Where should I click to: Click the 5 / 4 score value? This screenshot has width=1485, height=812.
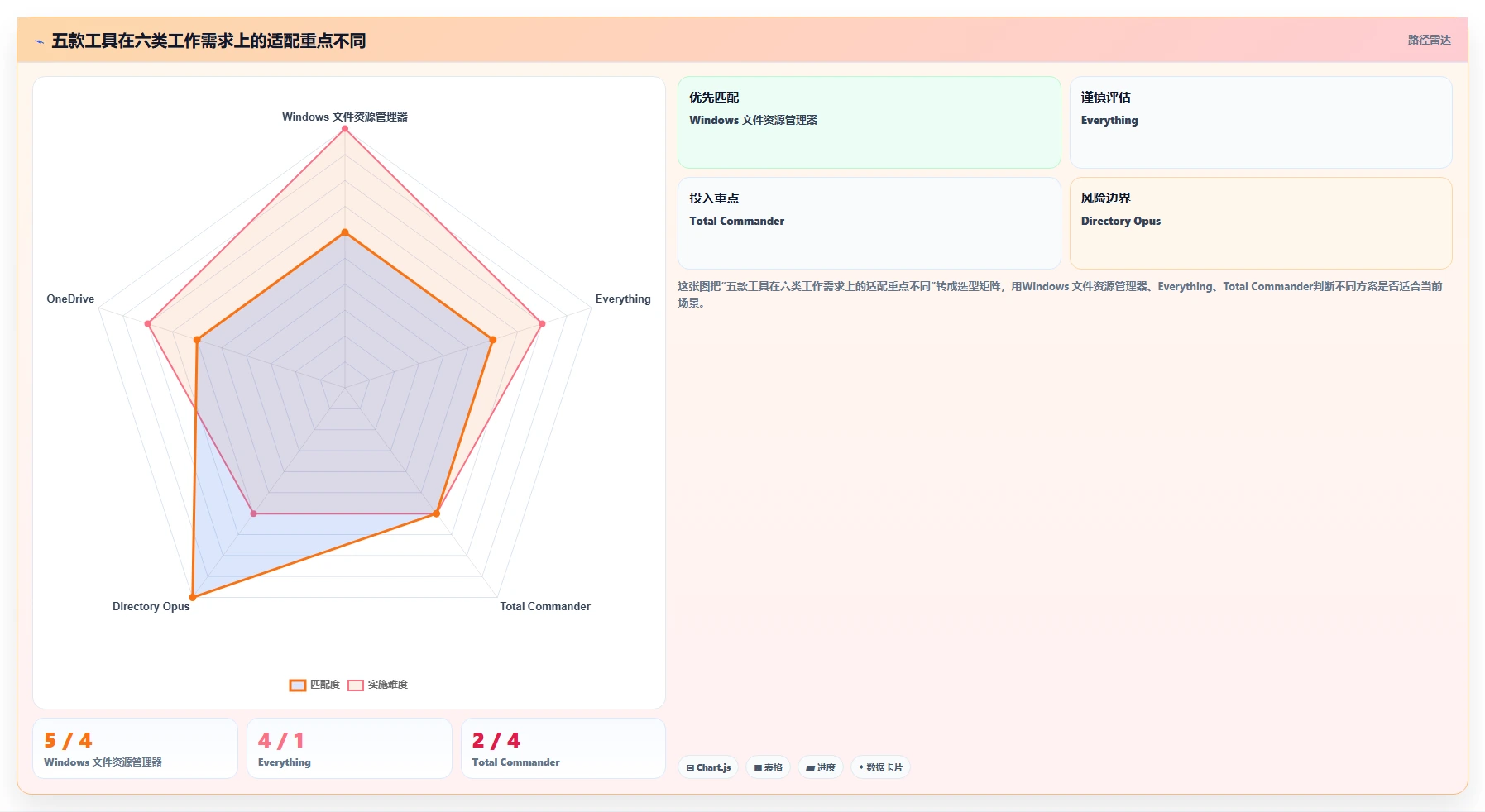pyautogui.click(x=68, y=740)
